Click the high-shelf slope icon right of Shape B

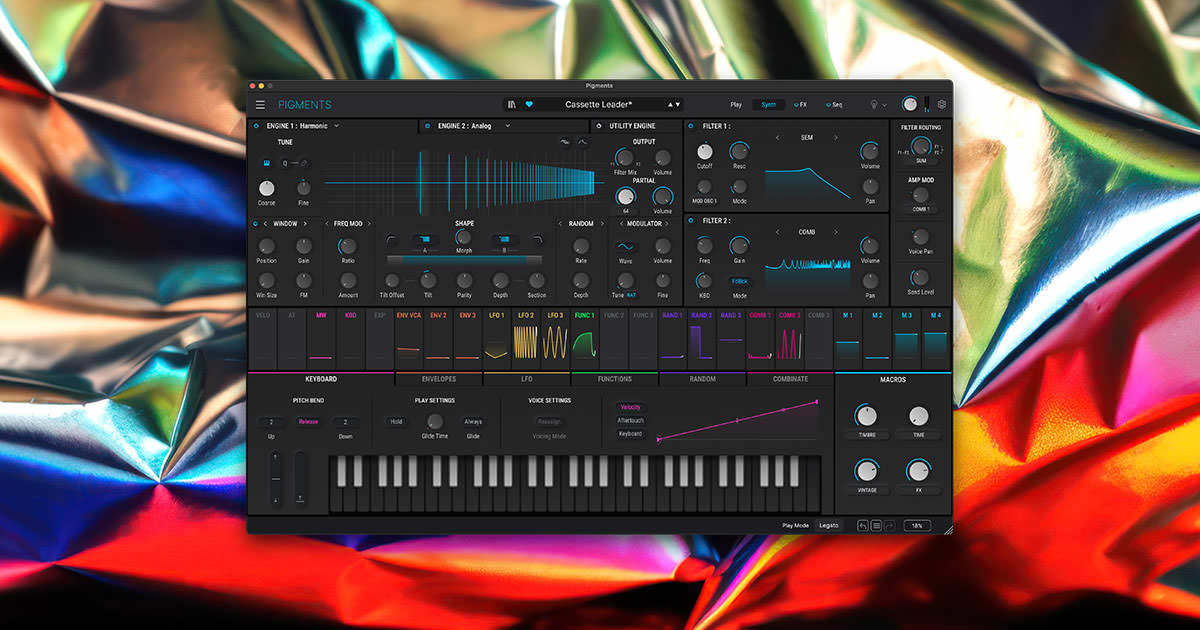538,240
